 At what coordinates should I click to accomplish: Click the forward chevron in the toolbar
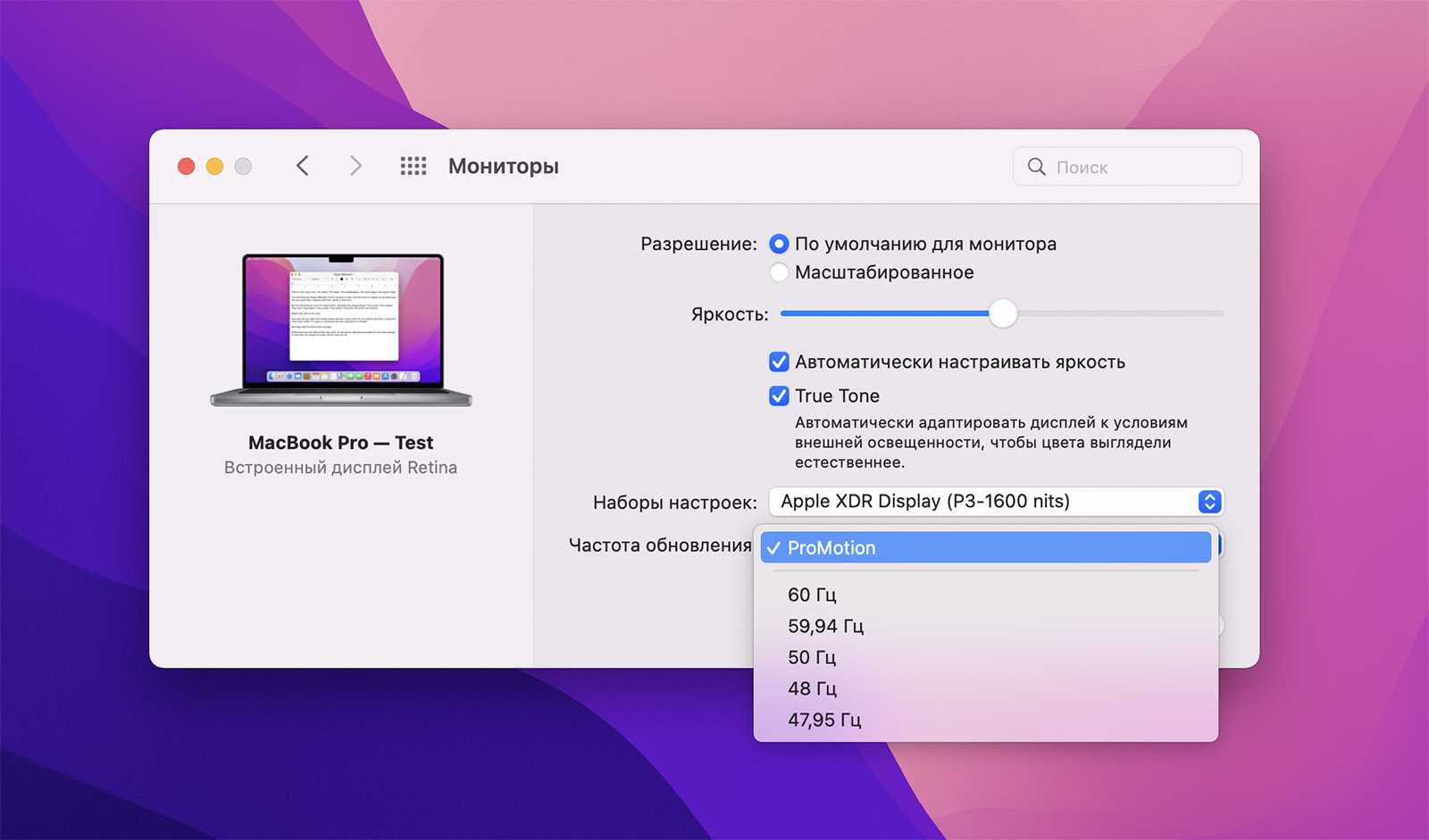(x=355, y=166)
